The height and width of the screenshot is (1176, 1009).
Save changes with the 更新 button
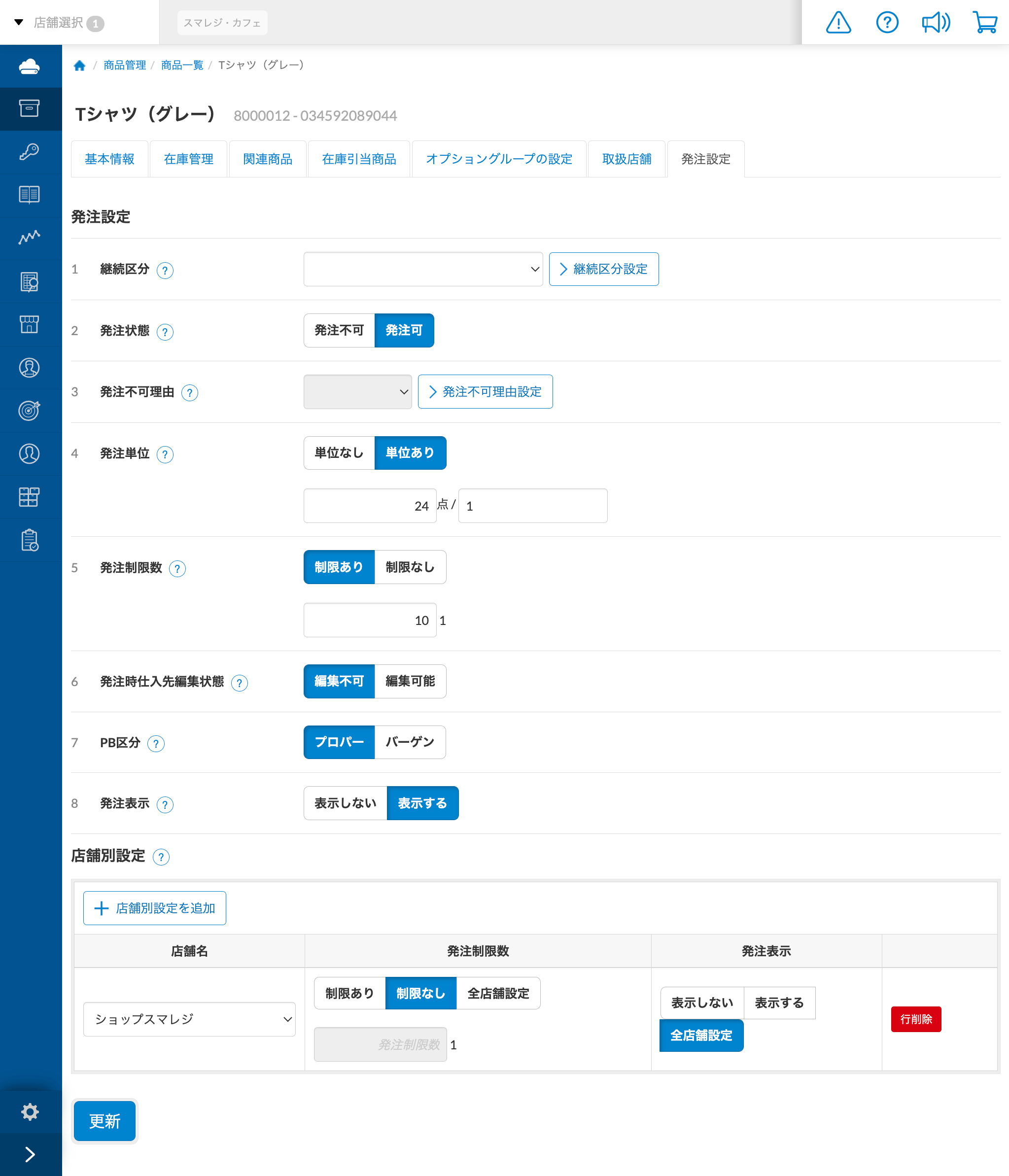pyautogui.click(x=105, y=1121)
